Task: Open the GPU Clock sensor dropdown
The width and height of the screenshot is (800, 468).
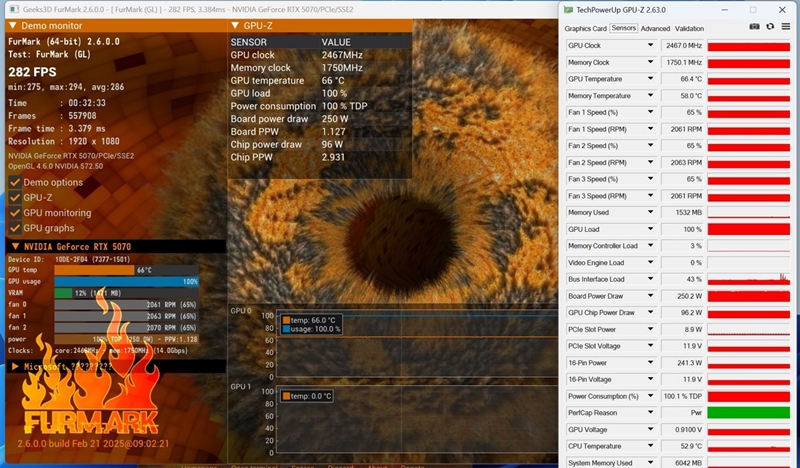Action: pyautogui.click(x=650, y=45)
